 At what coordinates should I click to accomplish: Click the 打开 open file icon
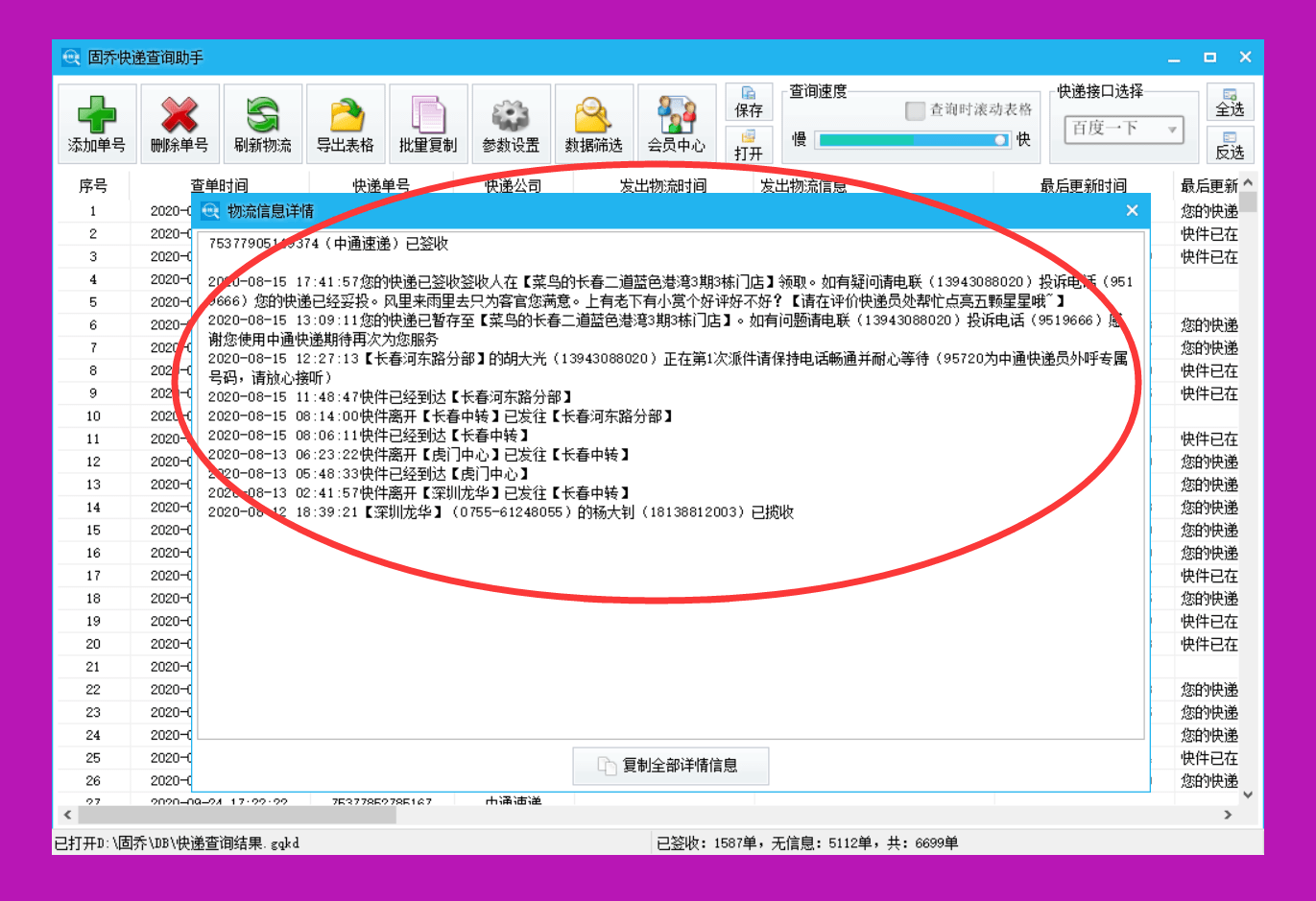pos(751,142)
